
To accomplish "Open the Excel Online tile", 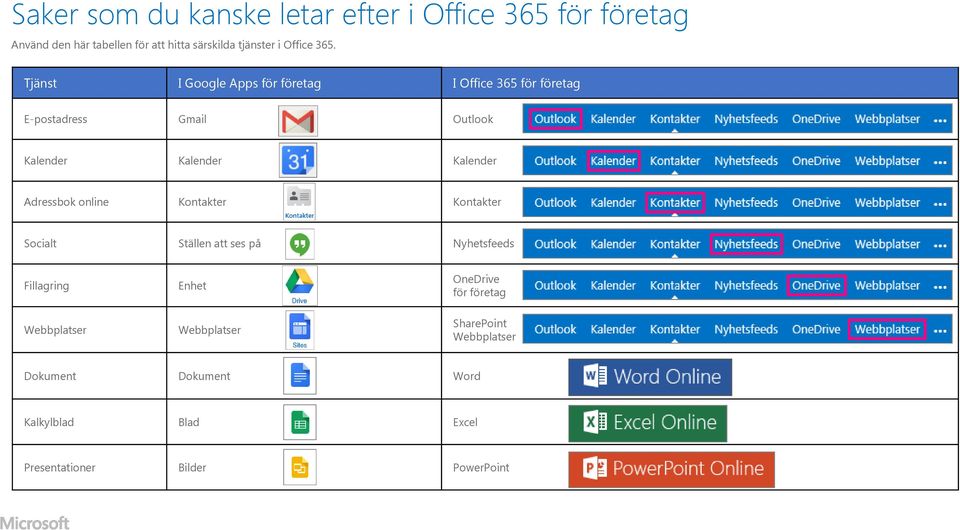I will 648,423.
